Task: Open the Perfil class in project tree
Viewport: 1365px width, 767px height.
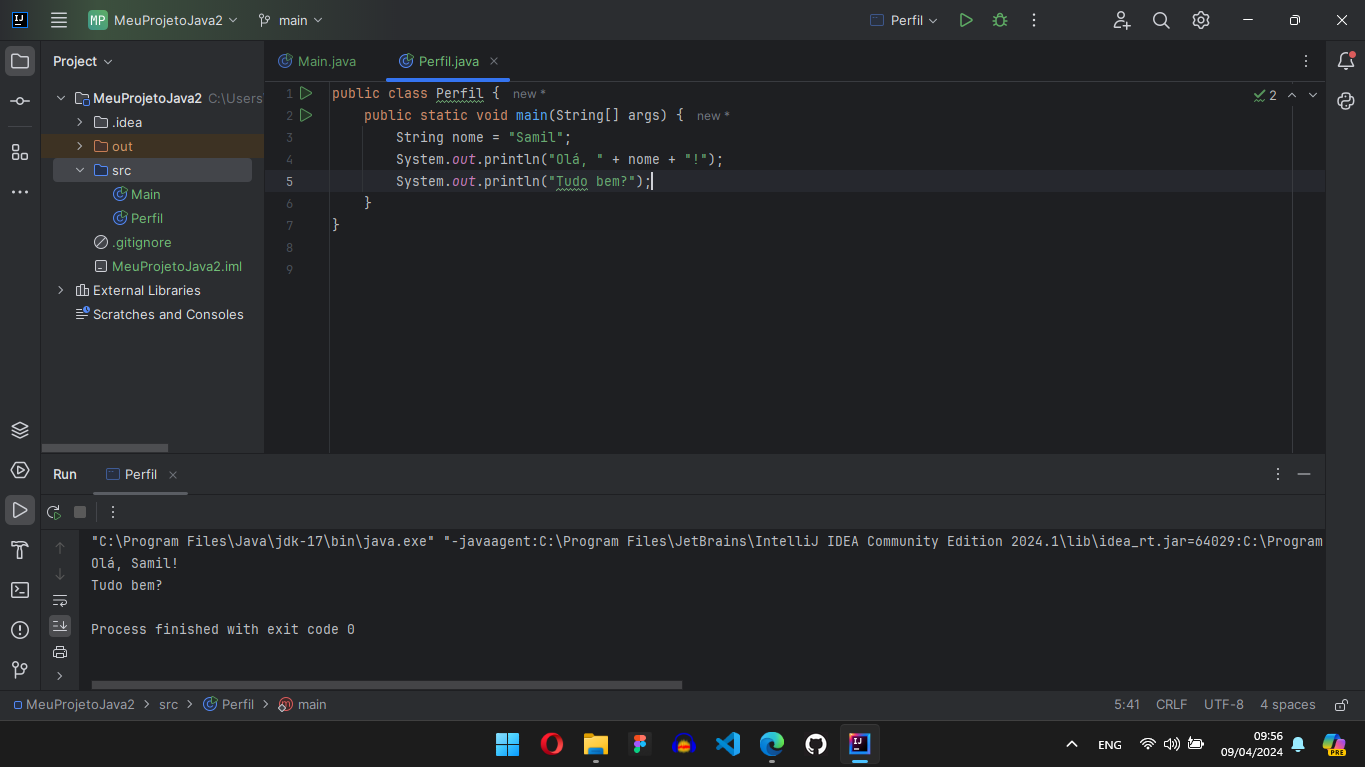Action: pyautogui.click(x=138, y=218)
